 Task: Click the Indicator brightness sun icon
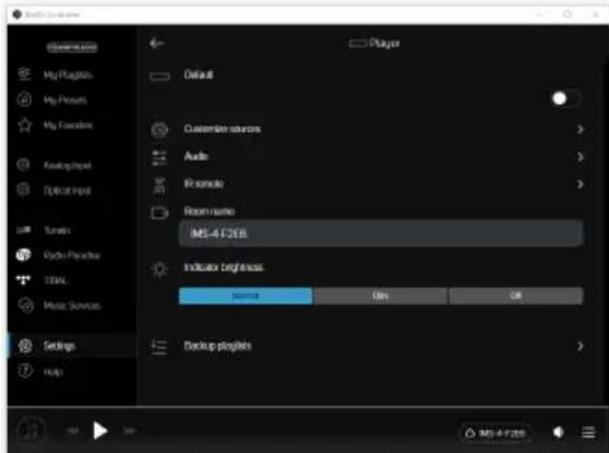click(159, 268)
